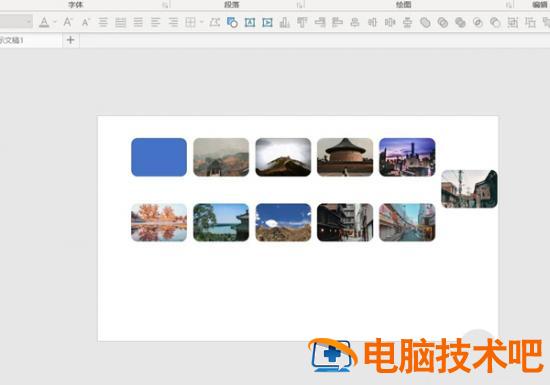The height and width of the screenshot is (385, 550).
Task: Open the blue Shapes gallery icon
Action: point(232,22)
